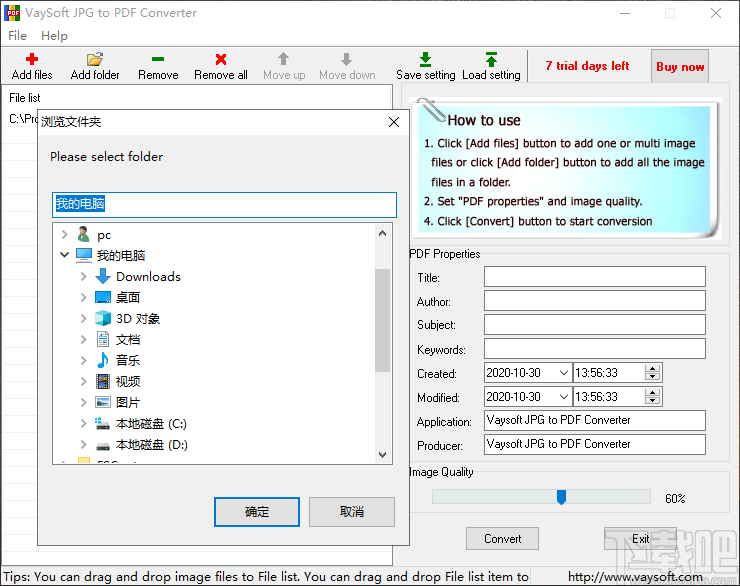
Task: Collapse the 我的电脑 tree node
Action: pos(65,255)
